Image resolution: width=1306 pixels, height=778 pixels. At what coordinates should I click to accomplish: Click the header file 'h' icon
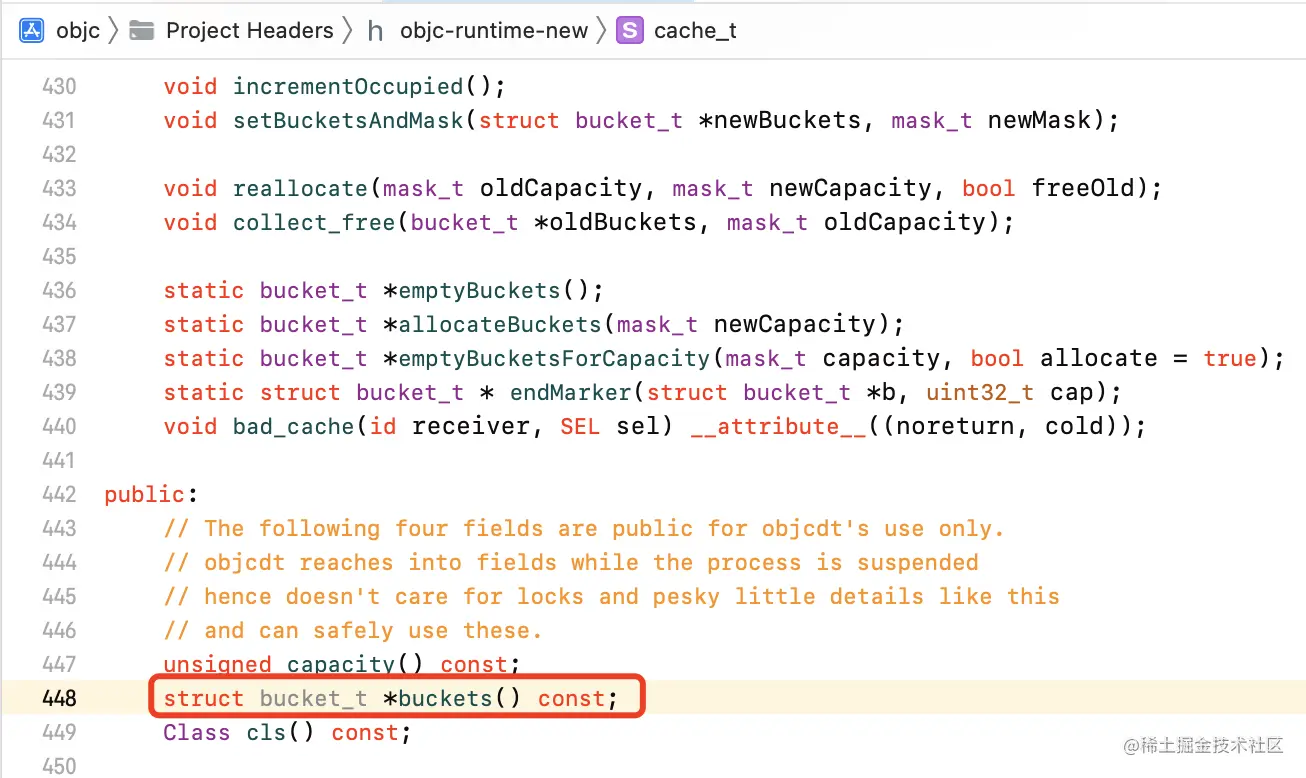375,30
